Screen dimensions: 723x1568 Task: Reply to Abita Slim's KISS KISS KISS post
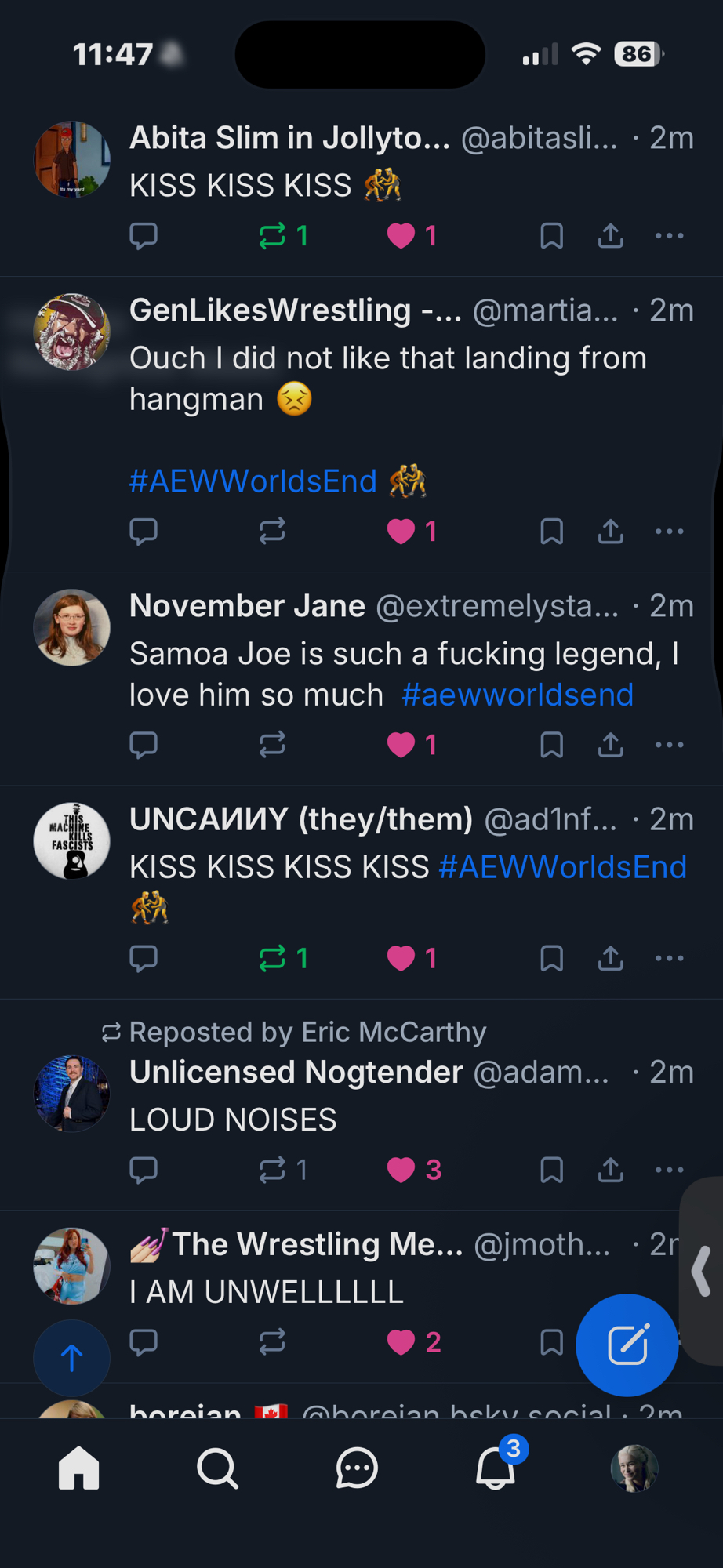click(x=144, y=236)
